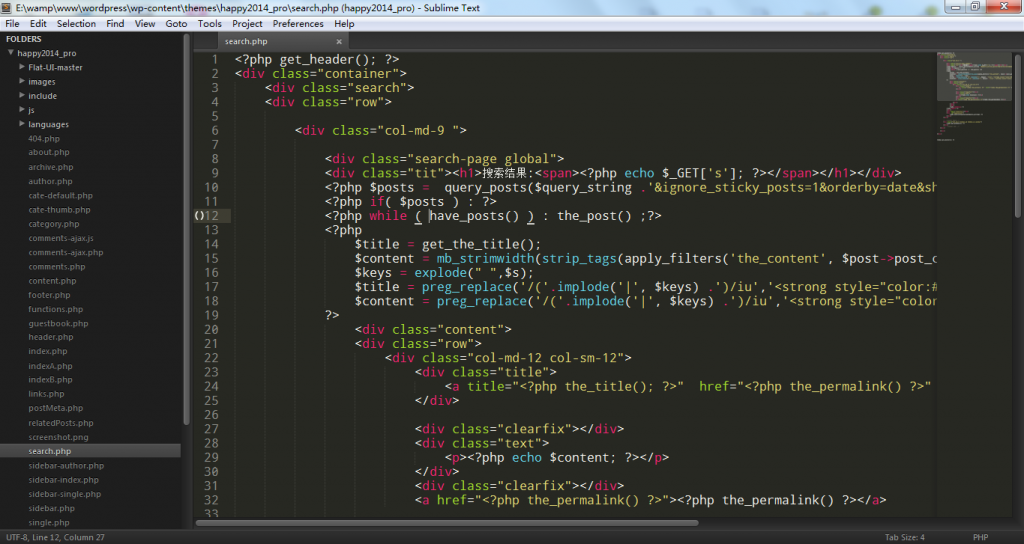Open sidebar-single.php in sidebar
Viewport: 1024px width, 544px height.
tap(65, 494)
